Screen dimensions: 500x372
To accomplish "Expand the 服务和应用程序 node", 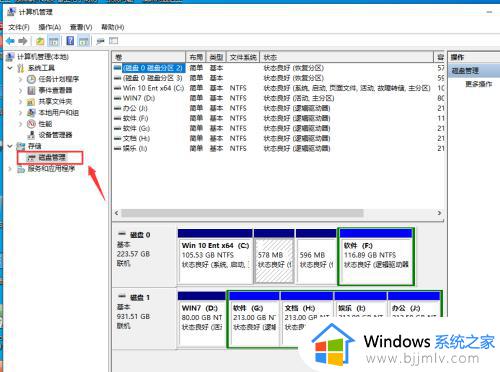I will pos(10,169).
